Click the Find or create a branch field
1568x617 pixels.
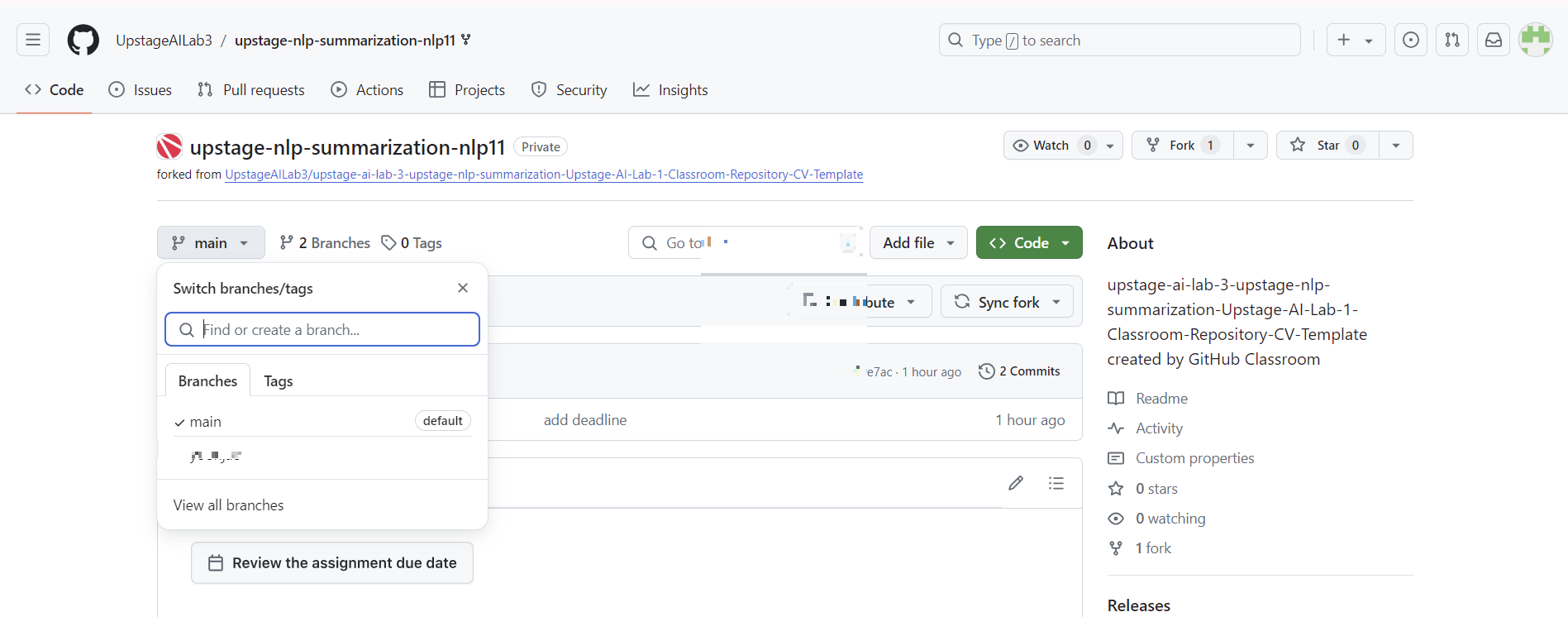[x=322, y=329]
